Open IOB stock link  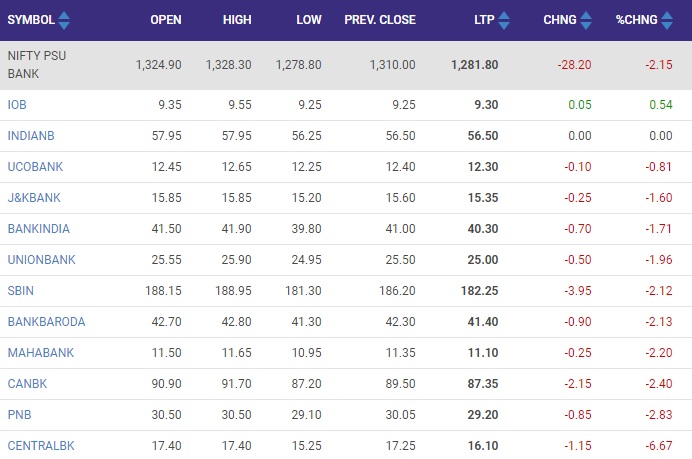point(17,105)
